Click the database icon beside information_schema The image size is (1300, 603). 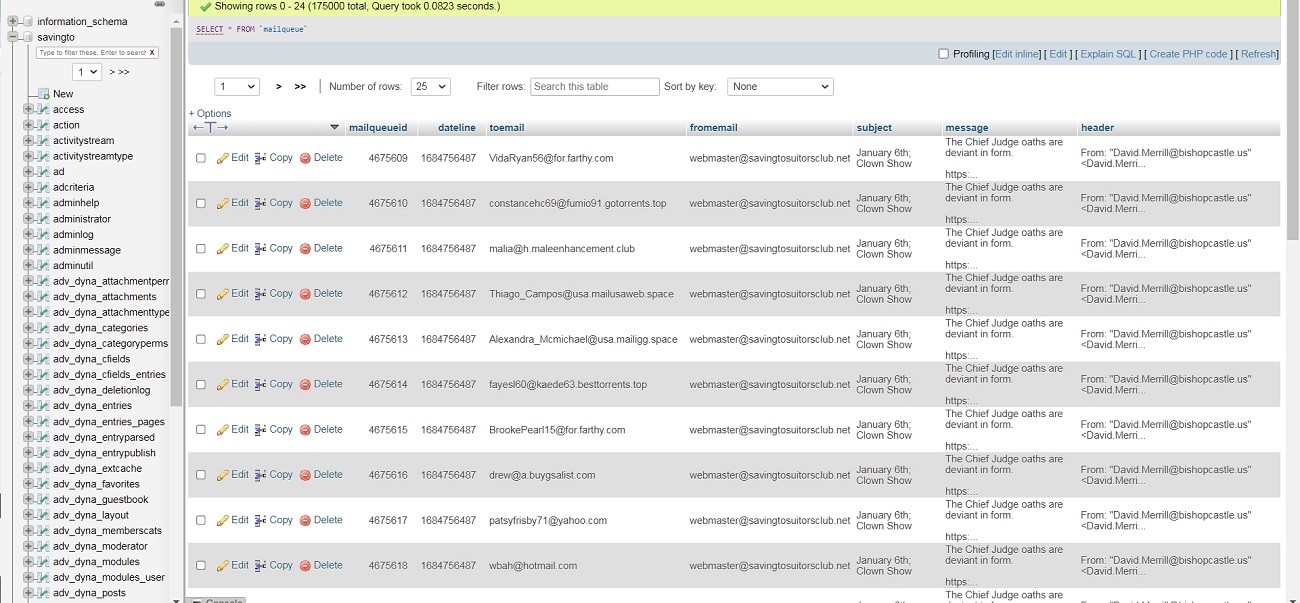coord(27,21)
